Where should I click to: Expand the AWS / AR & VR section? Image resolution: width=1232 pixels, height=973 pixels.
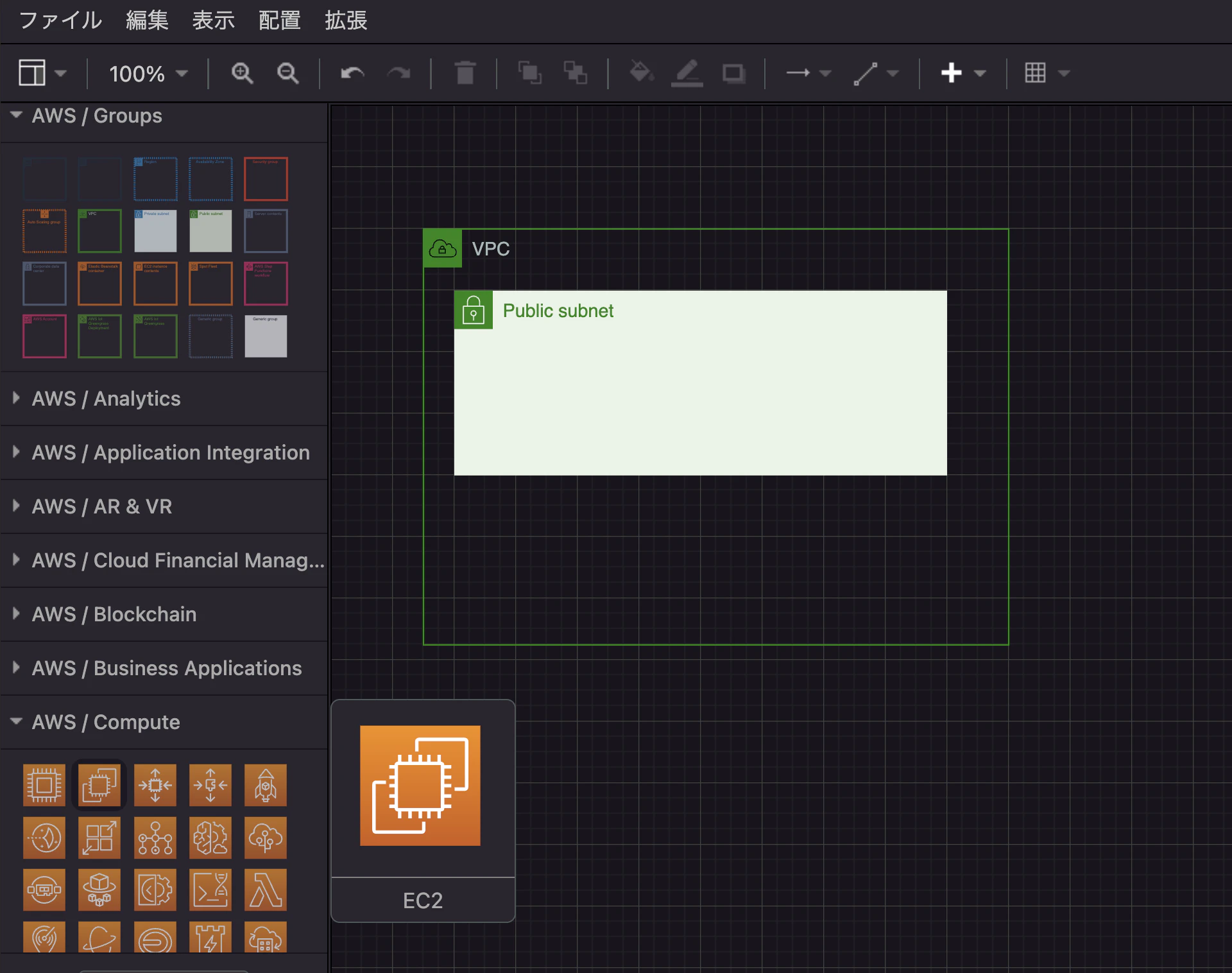coord(164,506)
